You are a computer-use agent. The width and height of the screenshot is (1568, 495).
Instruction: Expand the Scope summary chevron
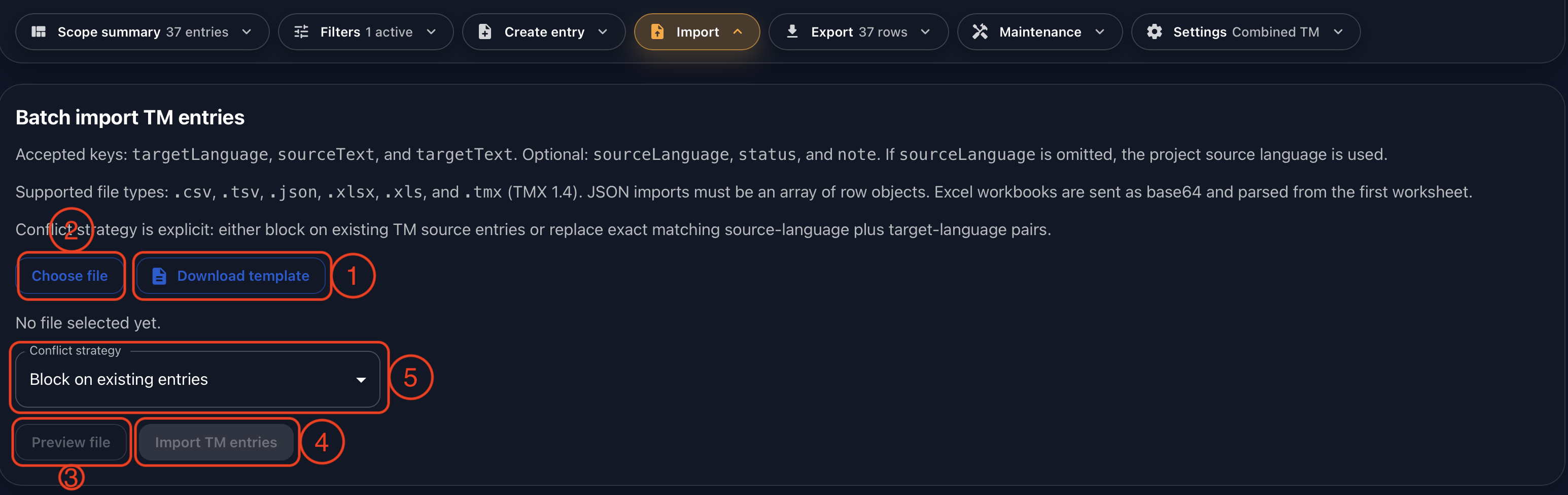click(x=247, y=31)
